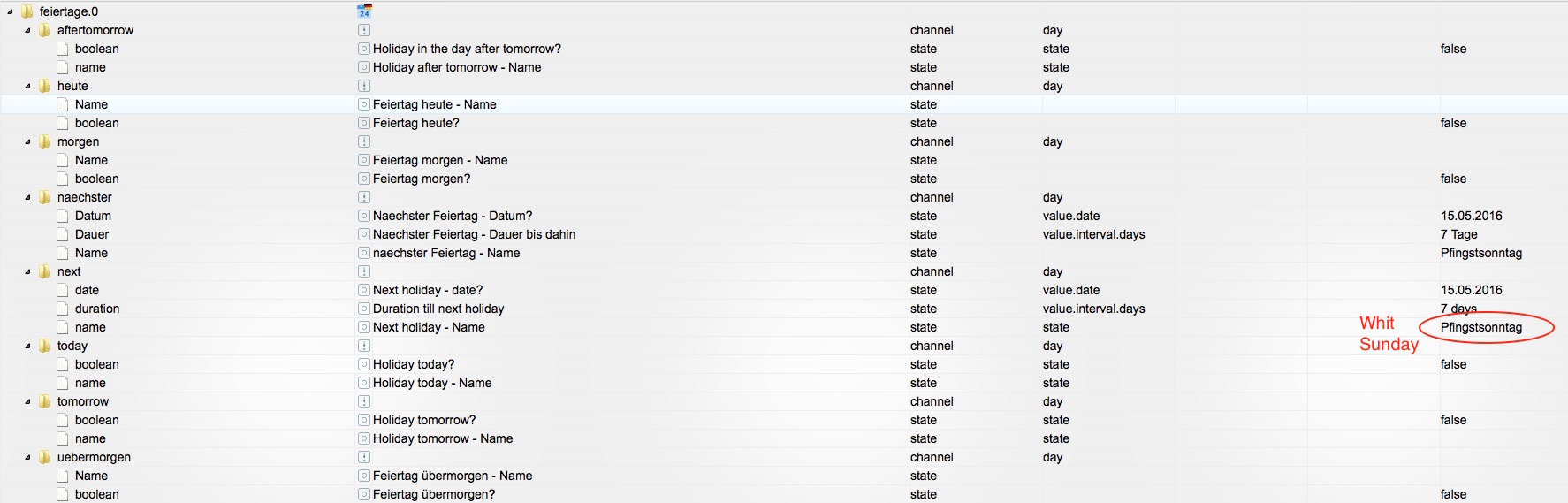Image resolution: width=1568 pixels, height=503 pixels.
Task: Collapse the next channel tree
Action: click(x=27, y=271)
